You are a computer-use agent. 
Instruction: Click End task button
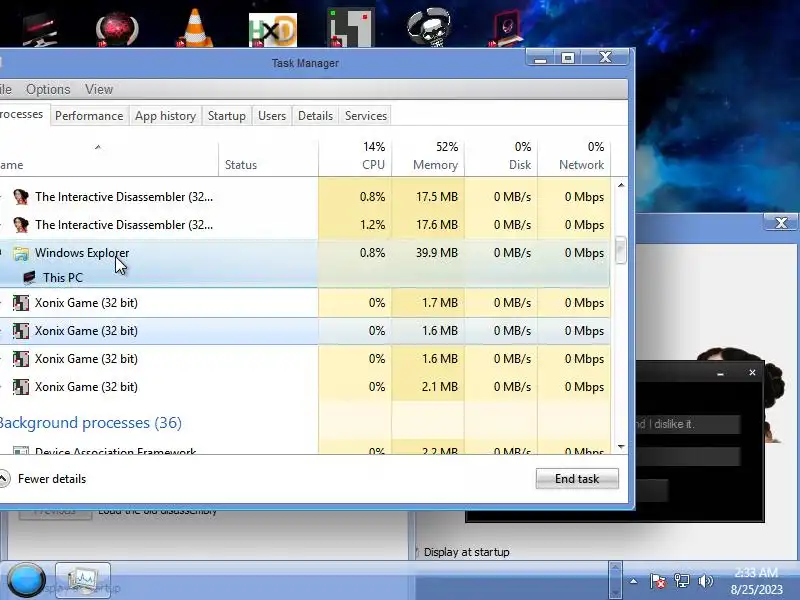pyautogui.click(x=577, y=479)
